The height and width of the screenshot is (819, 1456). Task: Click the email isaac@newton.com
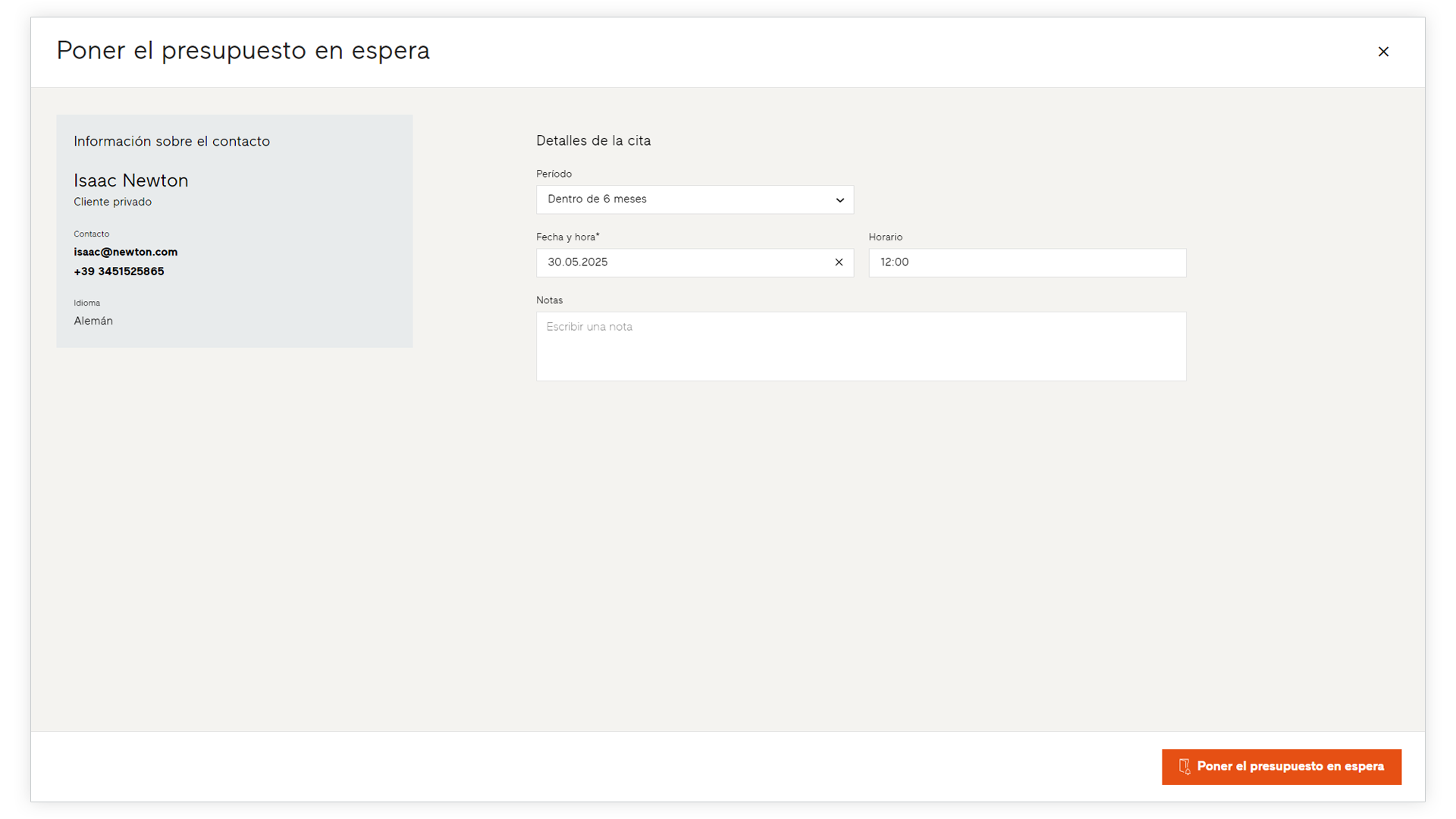(125, 252)
